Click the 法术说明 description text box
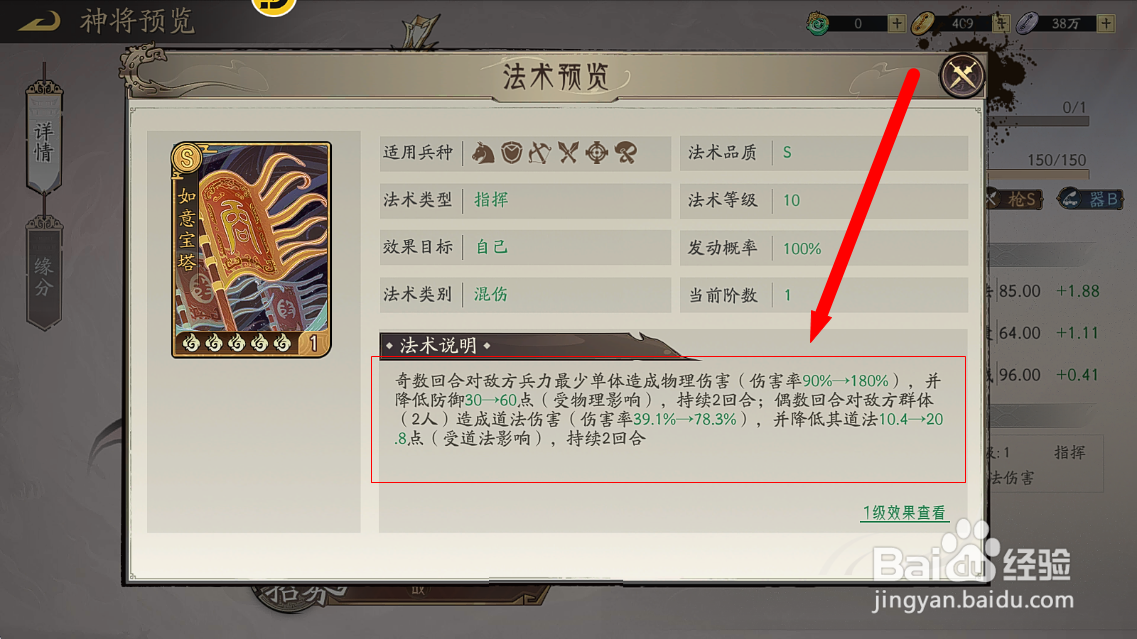Screen dimensions: 1137x639 point(668,419)
